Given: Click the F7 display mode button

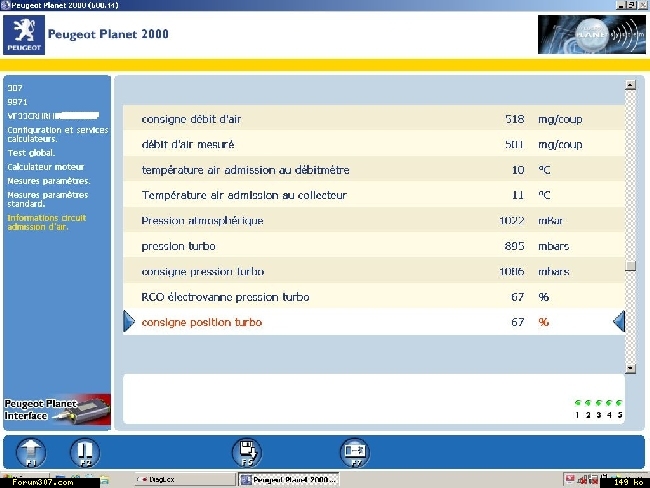Looking at the screenshot, I should pos(355,452).
